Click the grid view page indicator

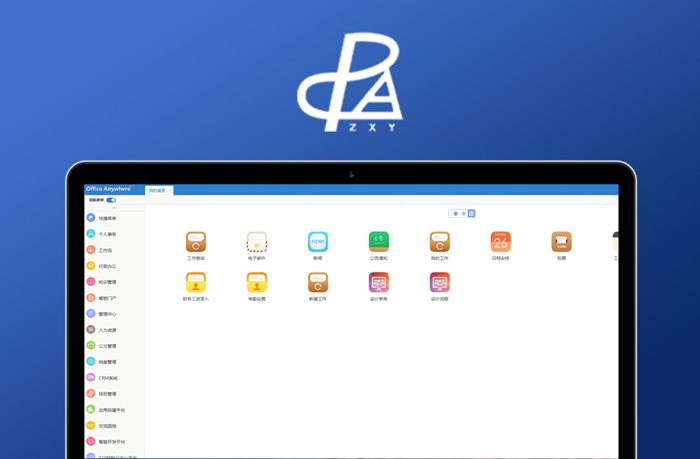pyautogui.click(x=471, y=213)
